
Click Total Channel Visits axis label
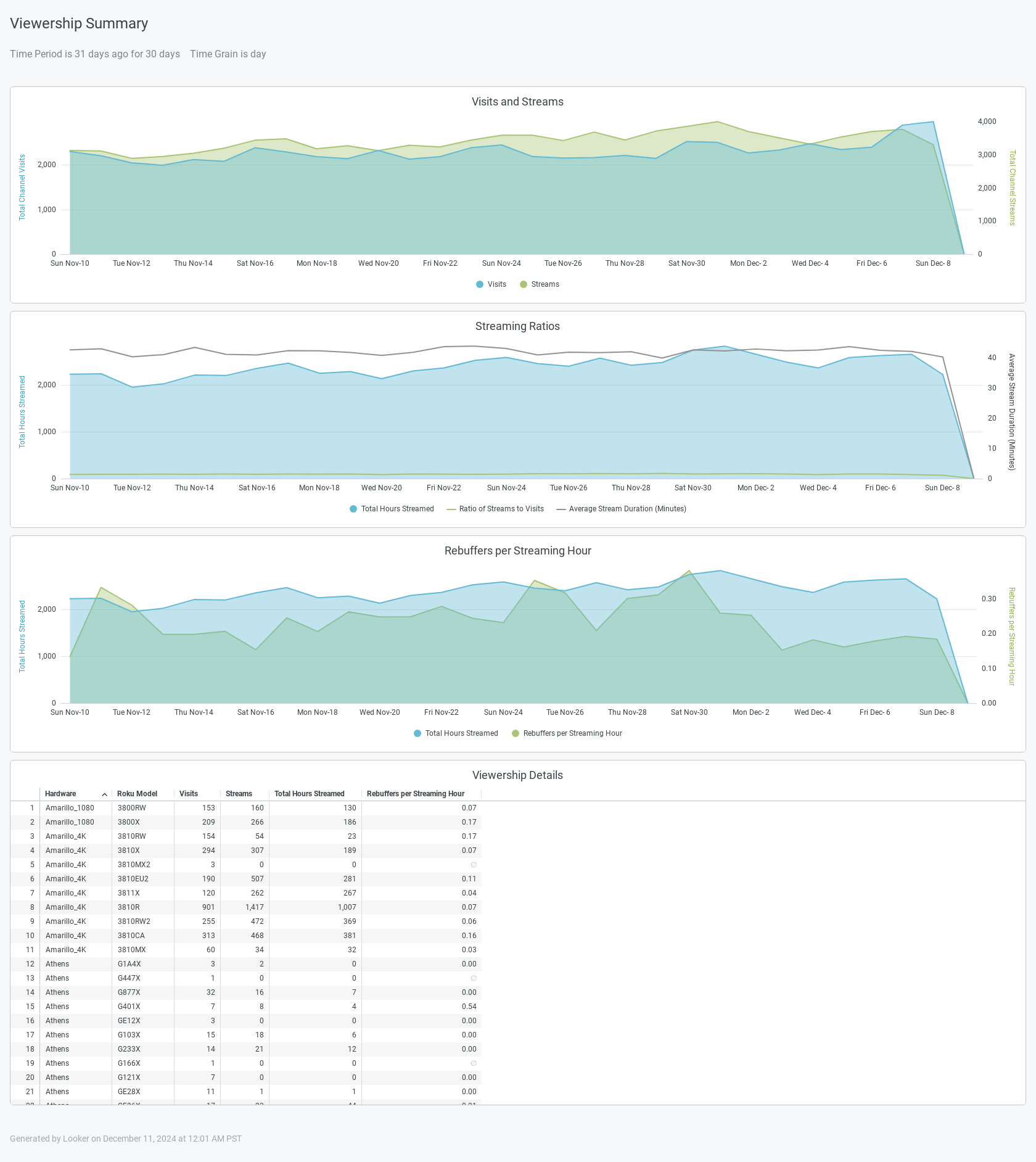click(22, 187)
